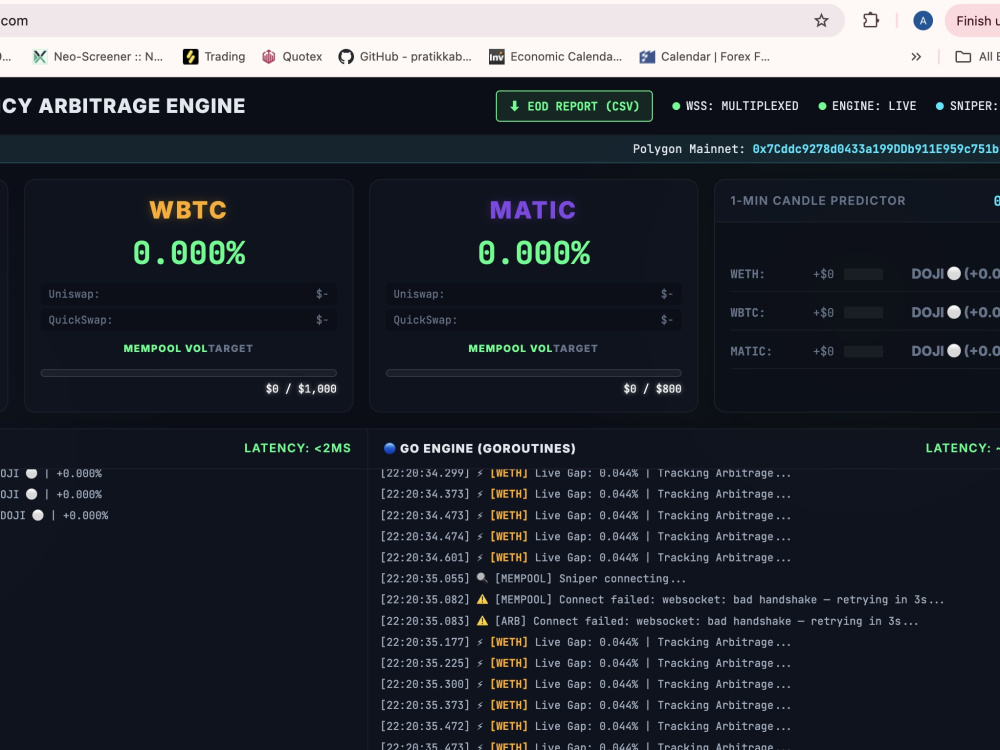Click log line timestamped 22:20:34.601
1000x750 pixels.
click(x=585, y=557)
